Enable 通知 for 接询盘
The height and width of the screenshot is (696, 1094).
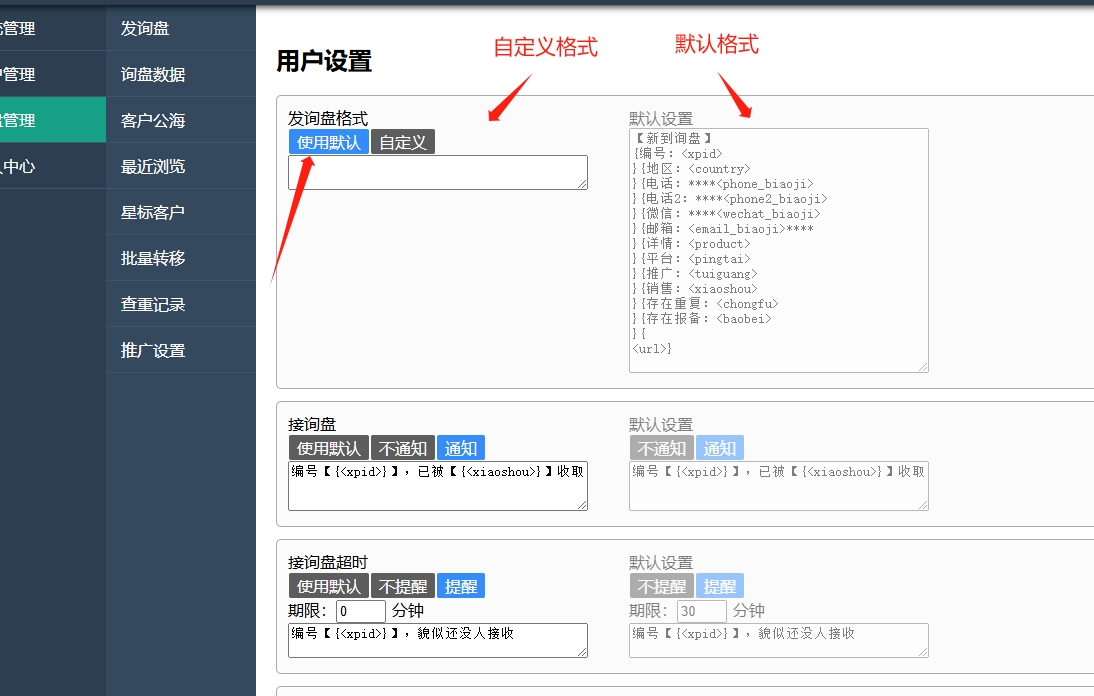tap(461, 447)
